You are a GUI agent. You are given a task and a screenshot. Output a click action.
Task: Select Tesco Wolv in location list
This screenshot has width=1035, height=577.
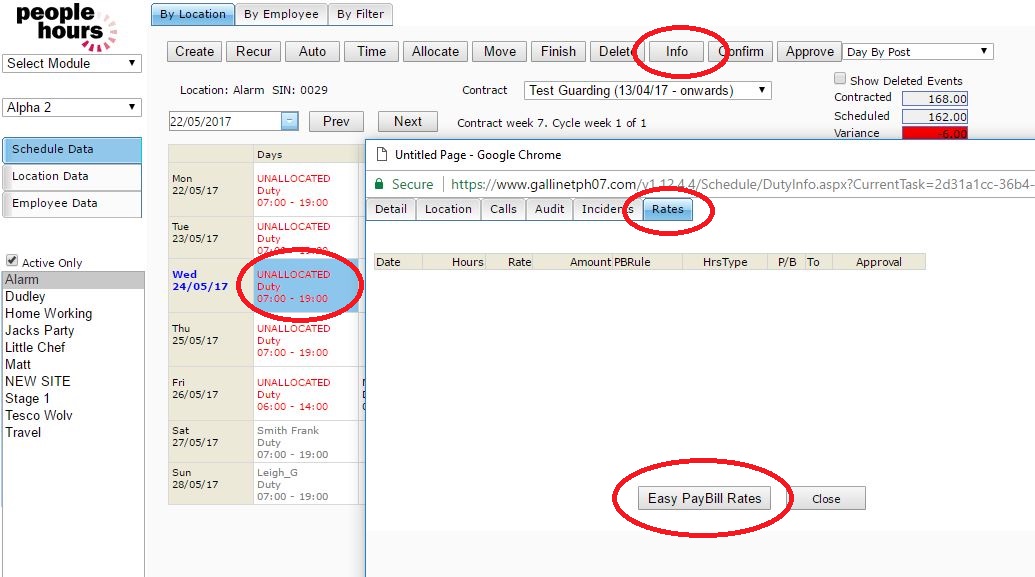coord(39,415)
